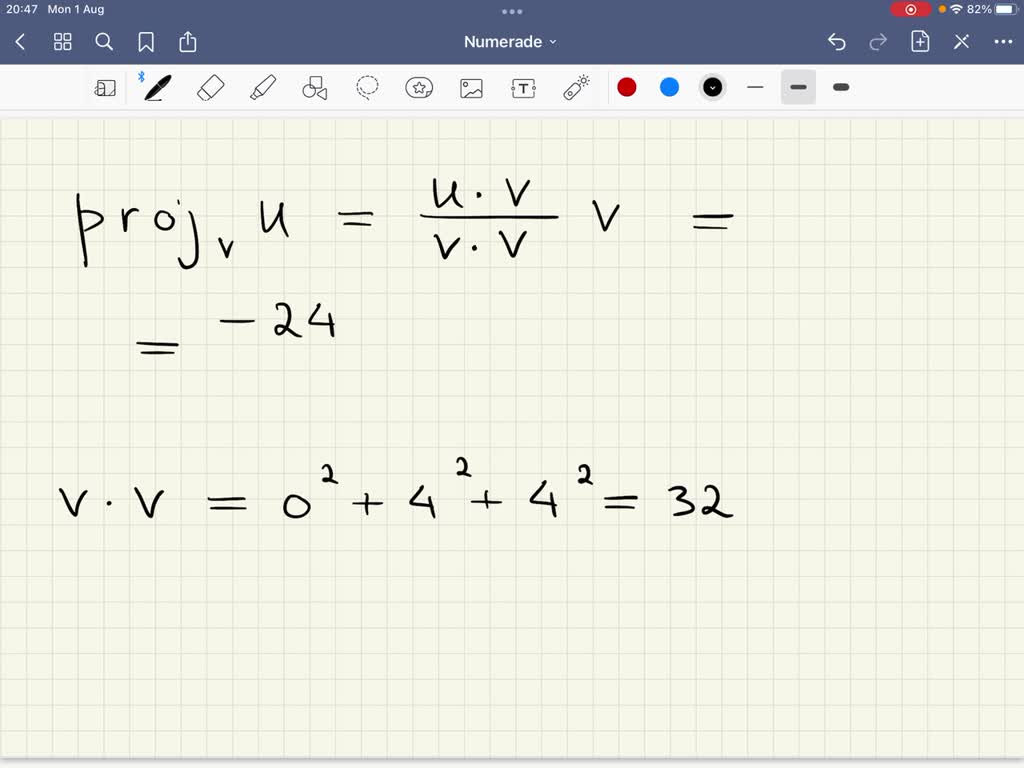Open the page thumbnails grid view
The height and width of the screenshot is (768, 1024).
click(x=63, y=42)
